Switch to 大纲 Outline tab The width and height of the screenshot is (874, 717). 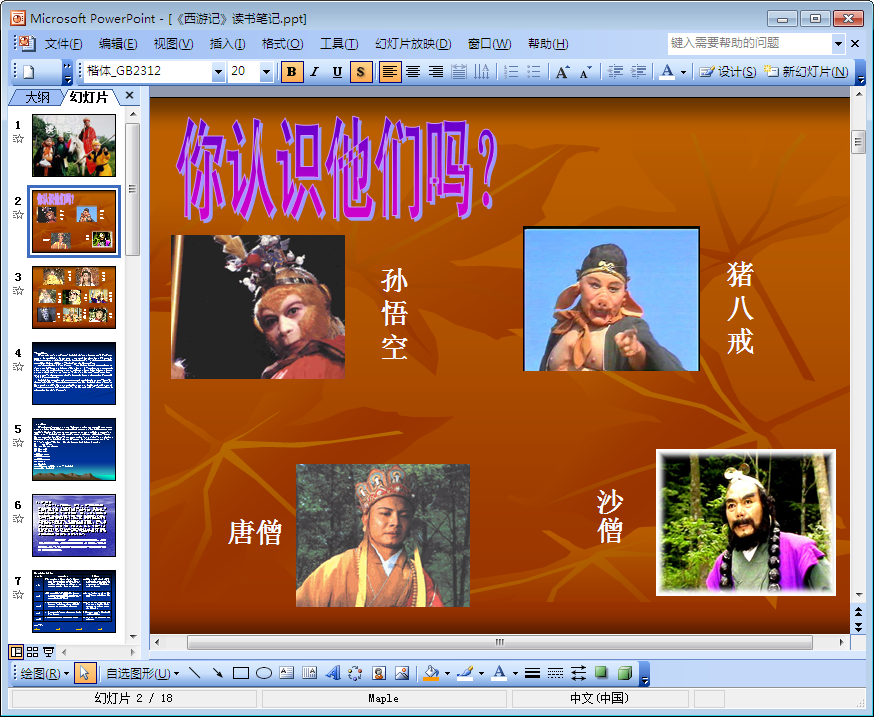[x=37, y=97]
